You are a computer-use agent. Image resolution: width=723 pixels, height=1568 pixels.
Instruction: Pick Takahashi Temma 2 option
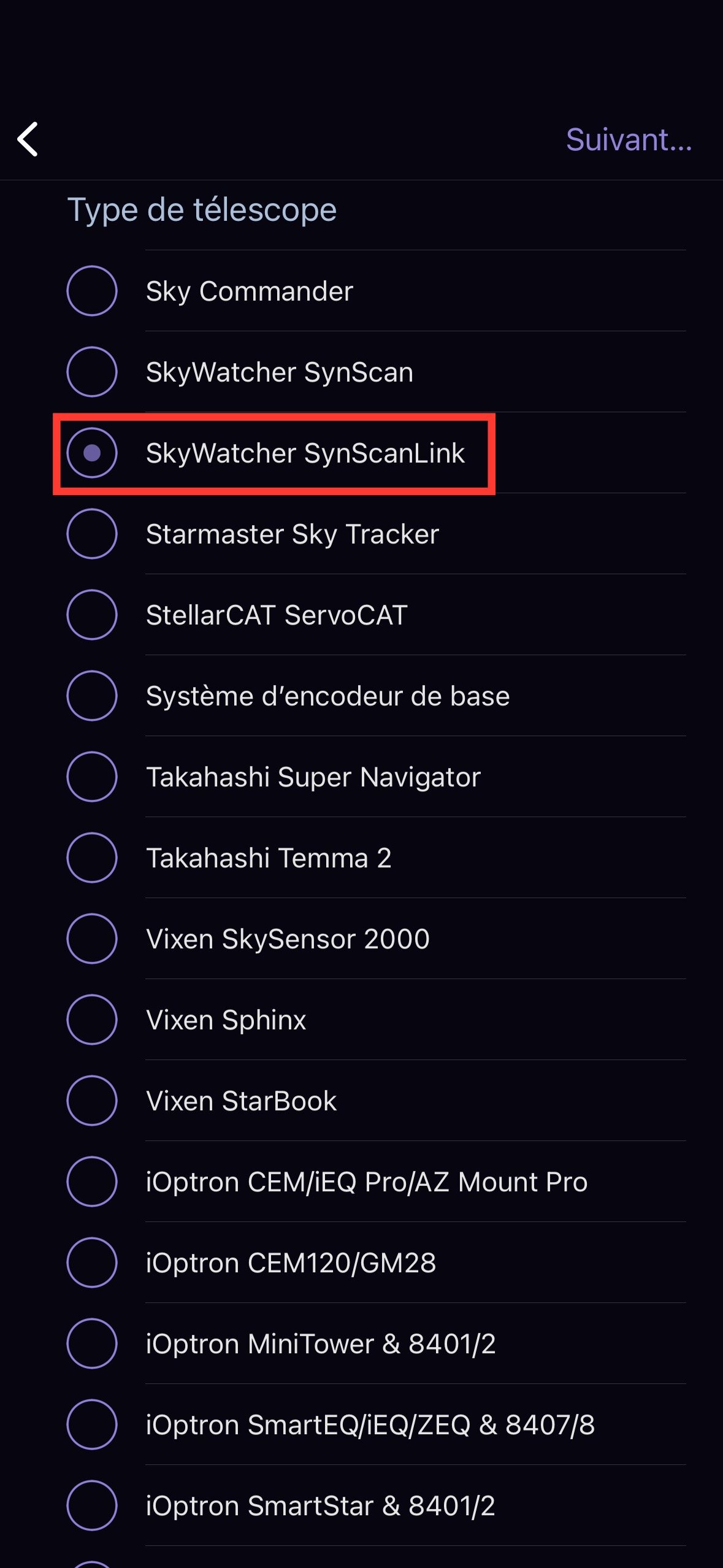(x=92, y=858)
